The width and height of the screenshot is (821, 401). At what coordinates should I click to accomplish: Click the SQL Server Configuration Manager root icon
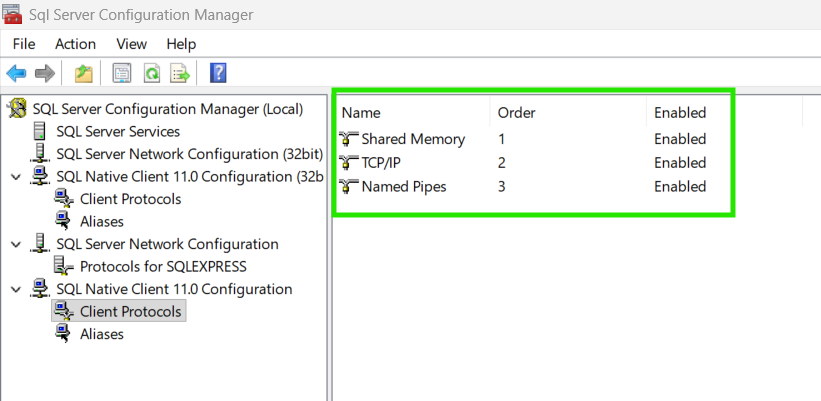18,109
